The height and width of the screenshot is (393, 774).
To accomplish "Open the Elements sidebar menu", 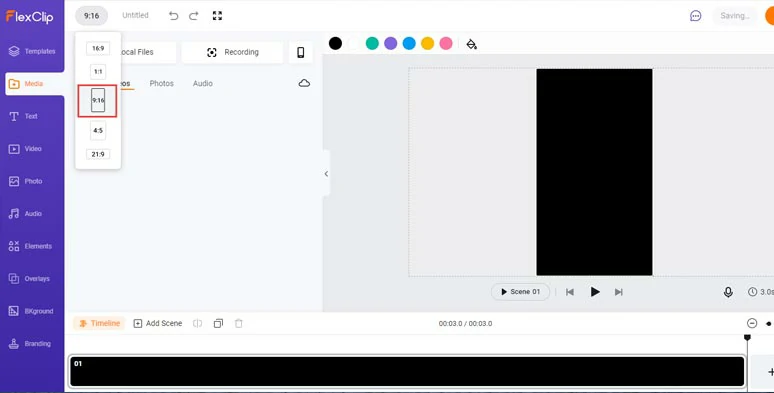I will point(32,246).
